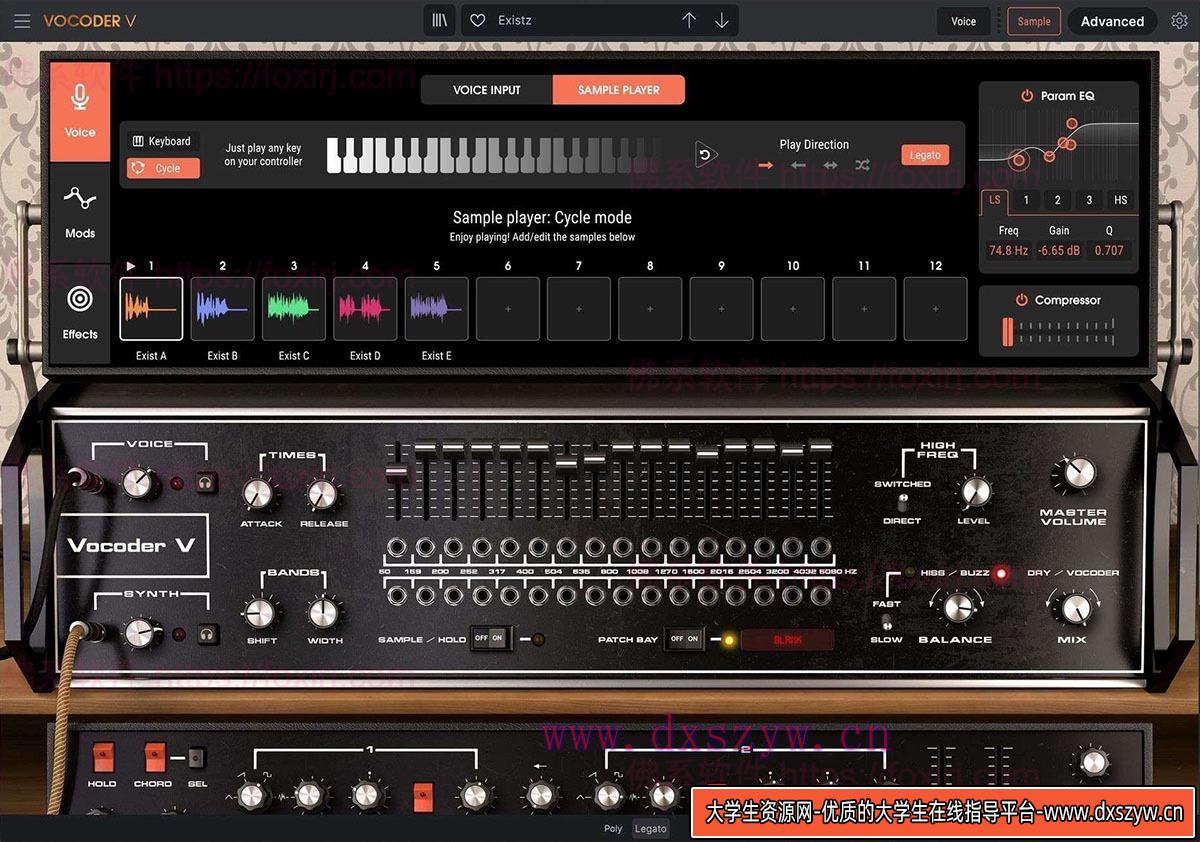Select Exist C sample slot
This screenshot has height=842, width=1200.
click(294, 309)
